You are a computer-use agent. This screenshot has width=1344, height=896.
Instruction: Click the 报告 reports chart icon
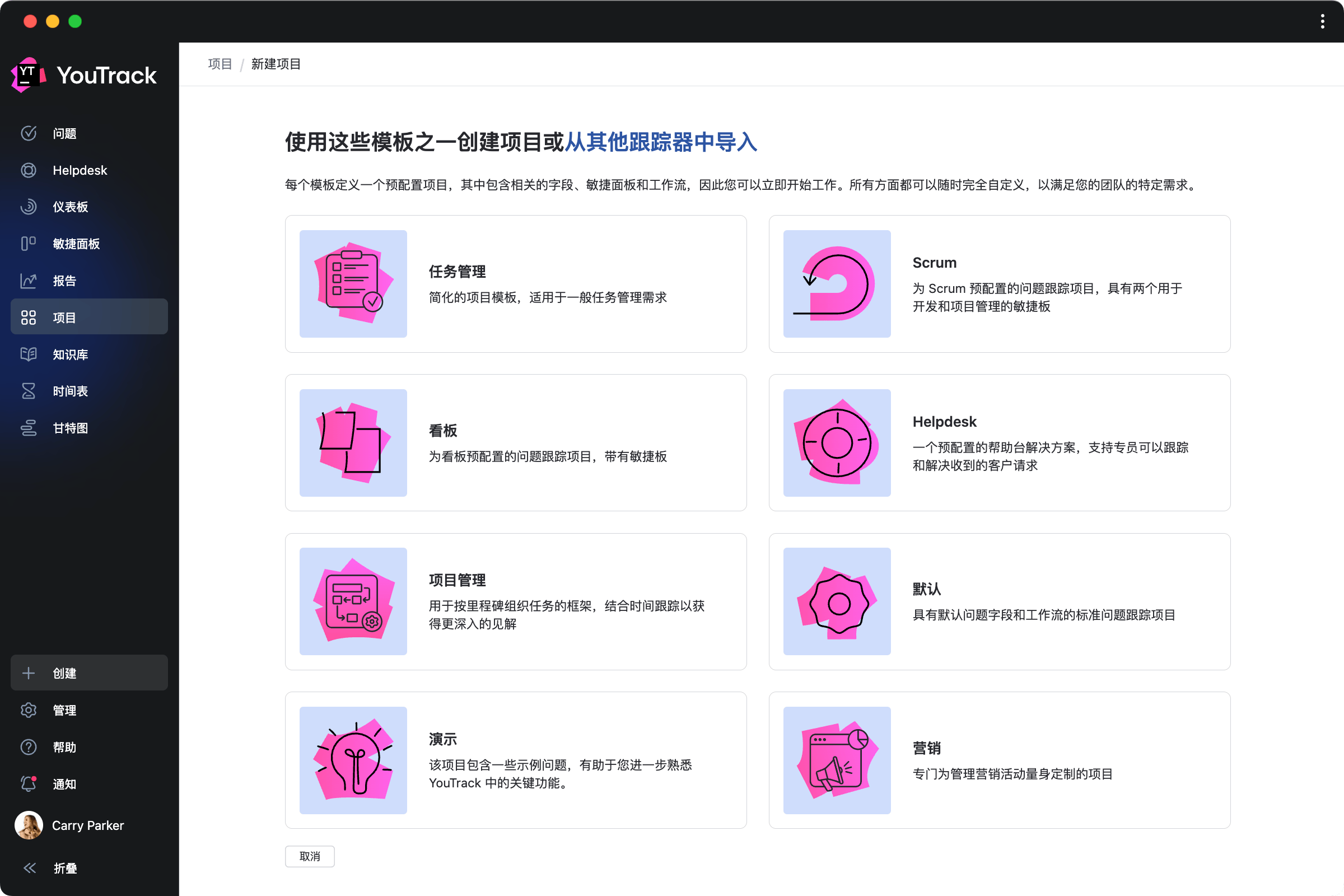[29, 281]
